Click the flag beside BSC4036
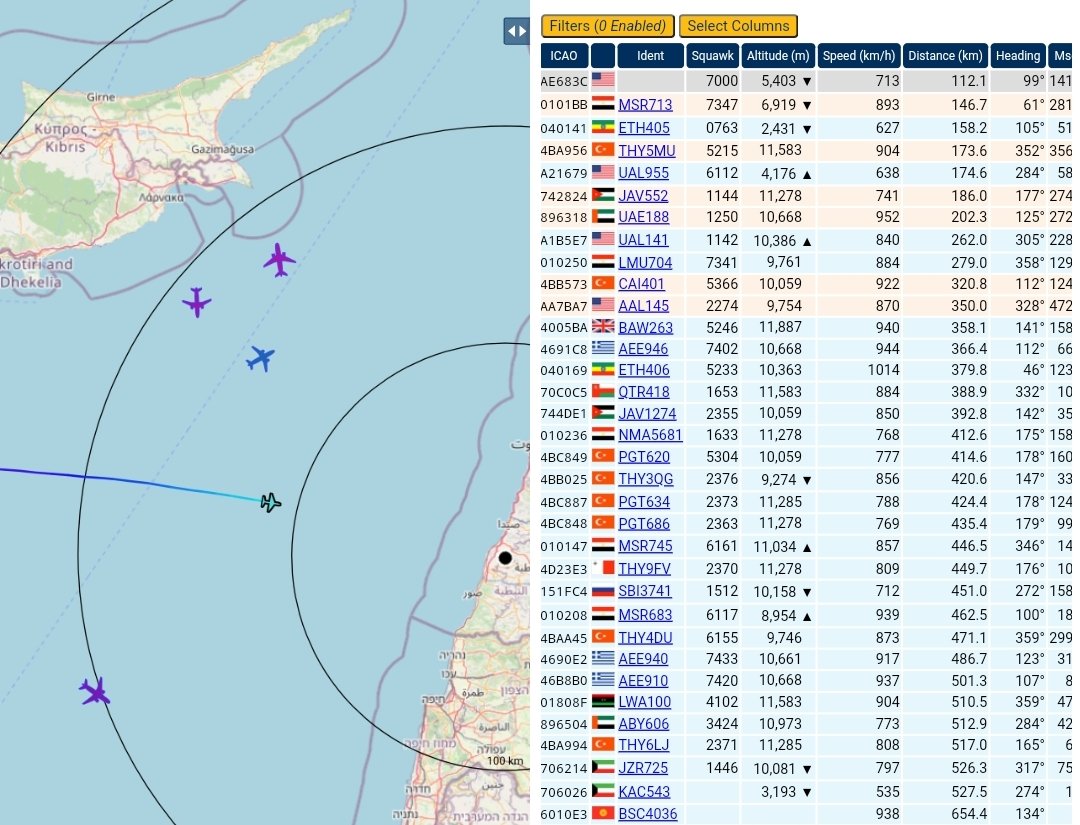The height and width of the screenshot is (825, 1080). click(603, 813)
